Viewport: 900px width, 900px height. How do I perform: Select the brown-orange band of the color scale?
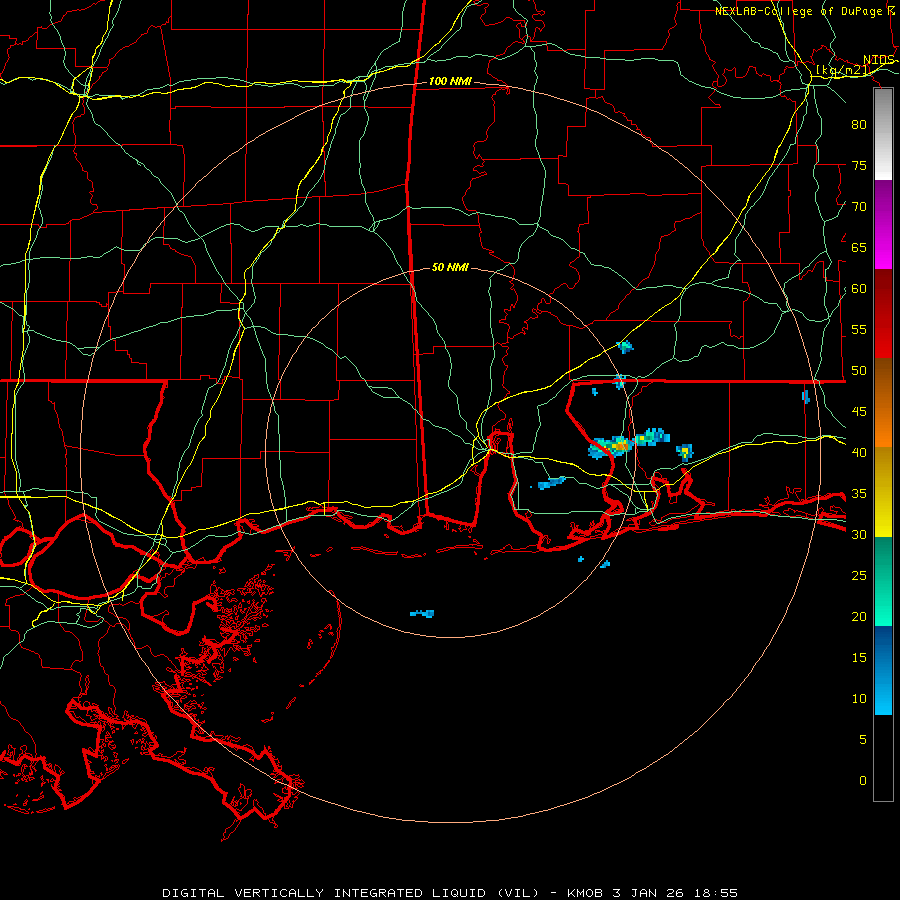pyautogui.click(x=883, y=403)
